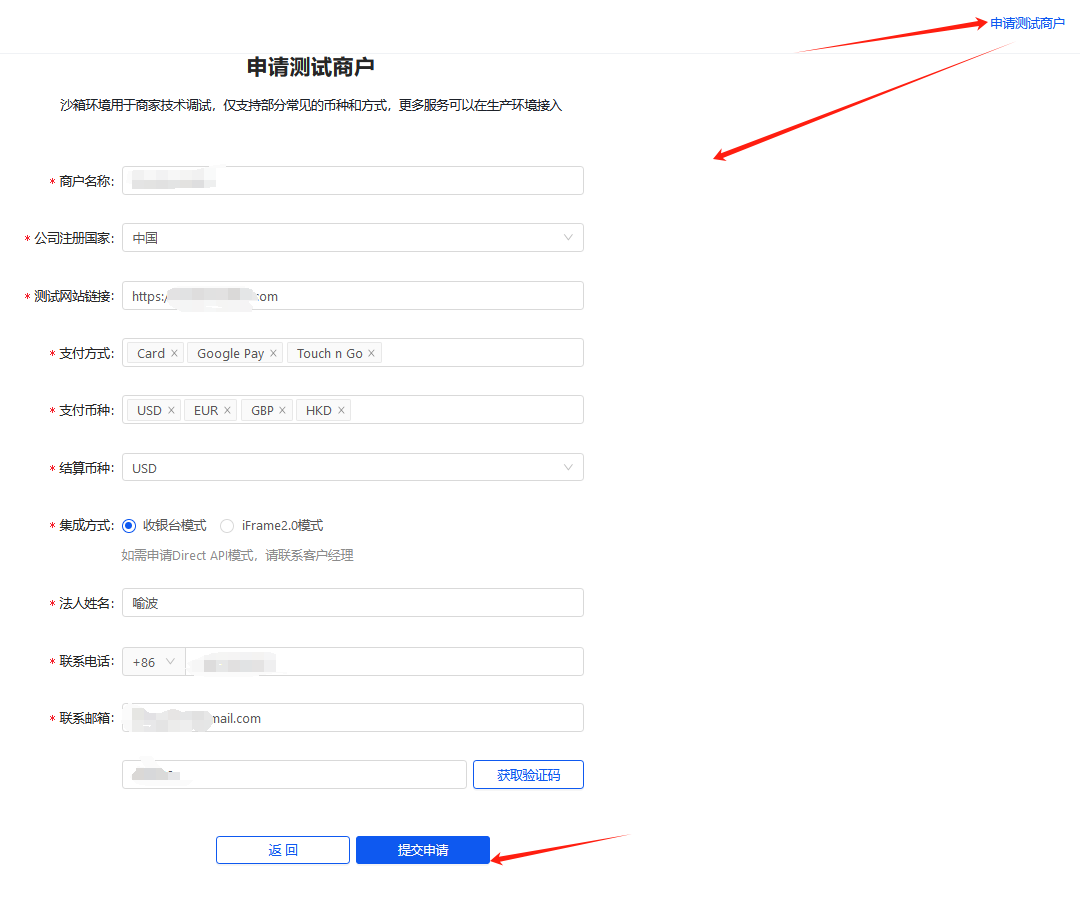Open the 结算币种 settlement currency dropdown
The width and height of the screenshot is (1080, 898).
coord(352,468)
